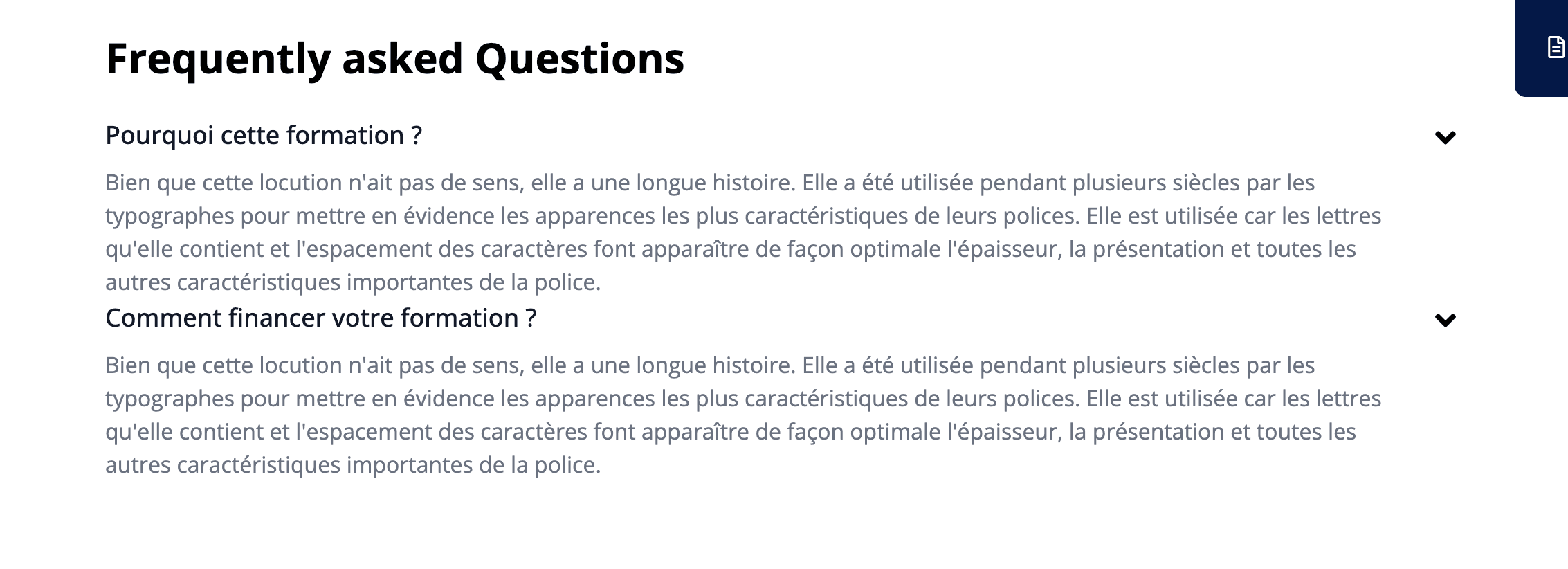Select the question 'Pourquoi cette formation ?'
Image resolution: width=1568 pixels, height=569 pixels.
(264, 136)
